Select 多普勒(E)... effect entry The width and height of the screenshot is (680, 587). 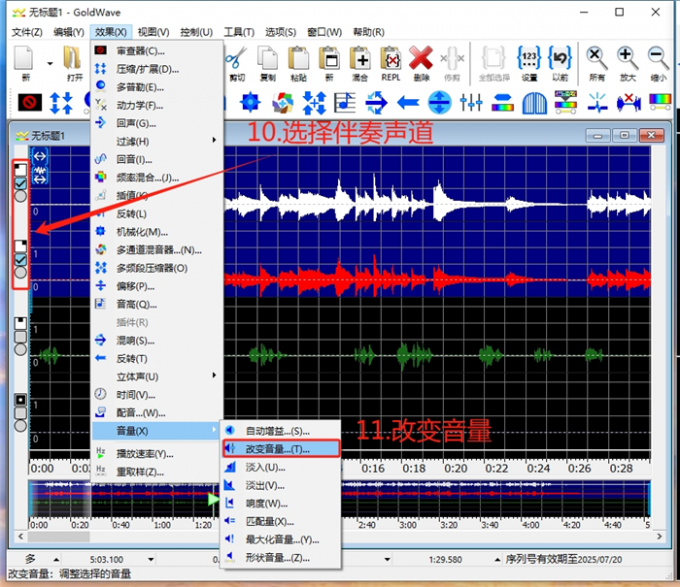click(x=157, y=87)
